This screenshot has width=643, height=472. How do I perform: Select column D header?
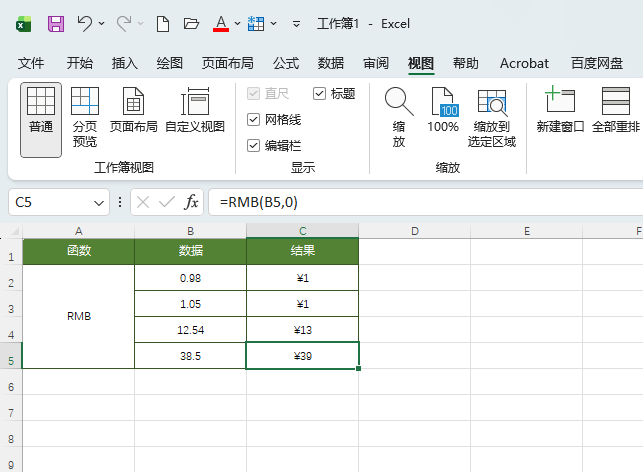415,231
